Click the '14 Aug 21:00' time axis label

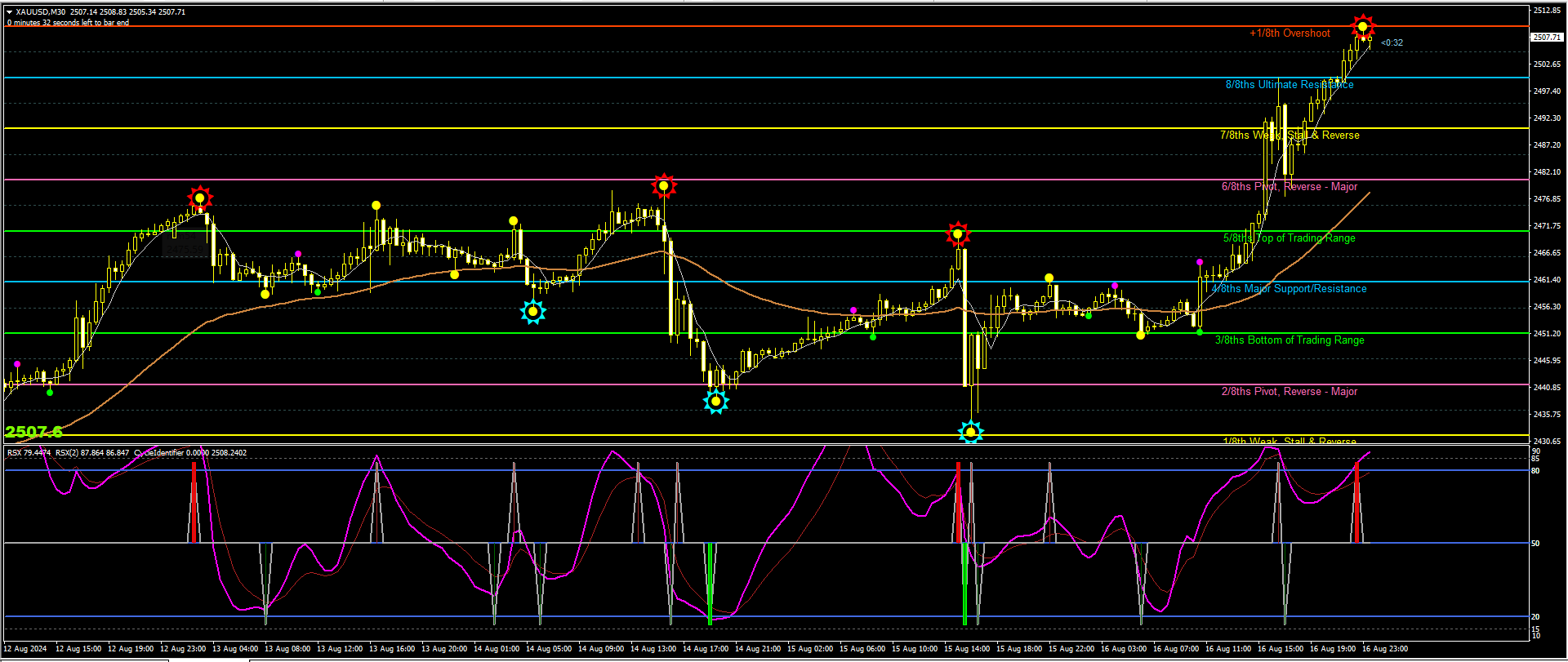coord(758,649)
